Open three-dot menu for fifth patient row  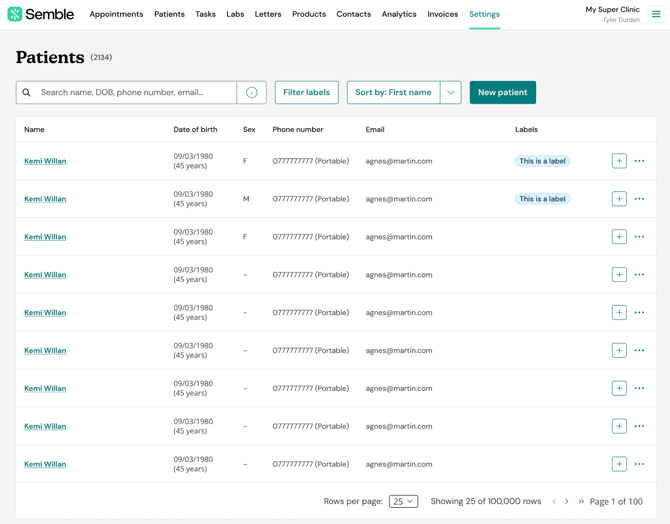639,313
